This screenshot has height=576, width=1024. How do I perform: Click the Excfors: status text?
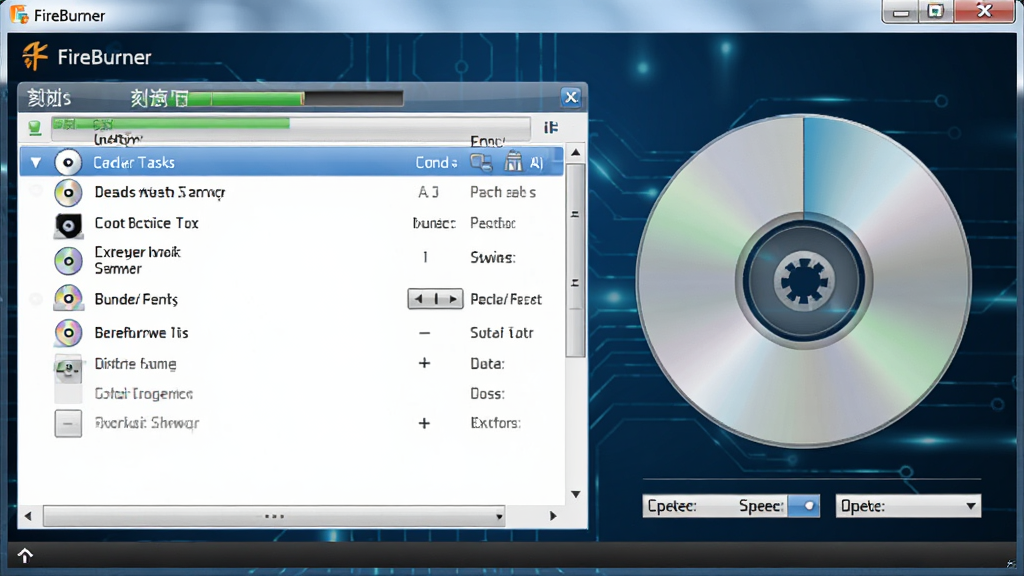pyautogui.click(x=495, y=423)
